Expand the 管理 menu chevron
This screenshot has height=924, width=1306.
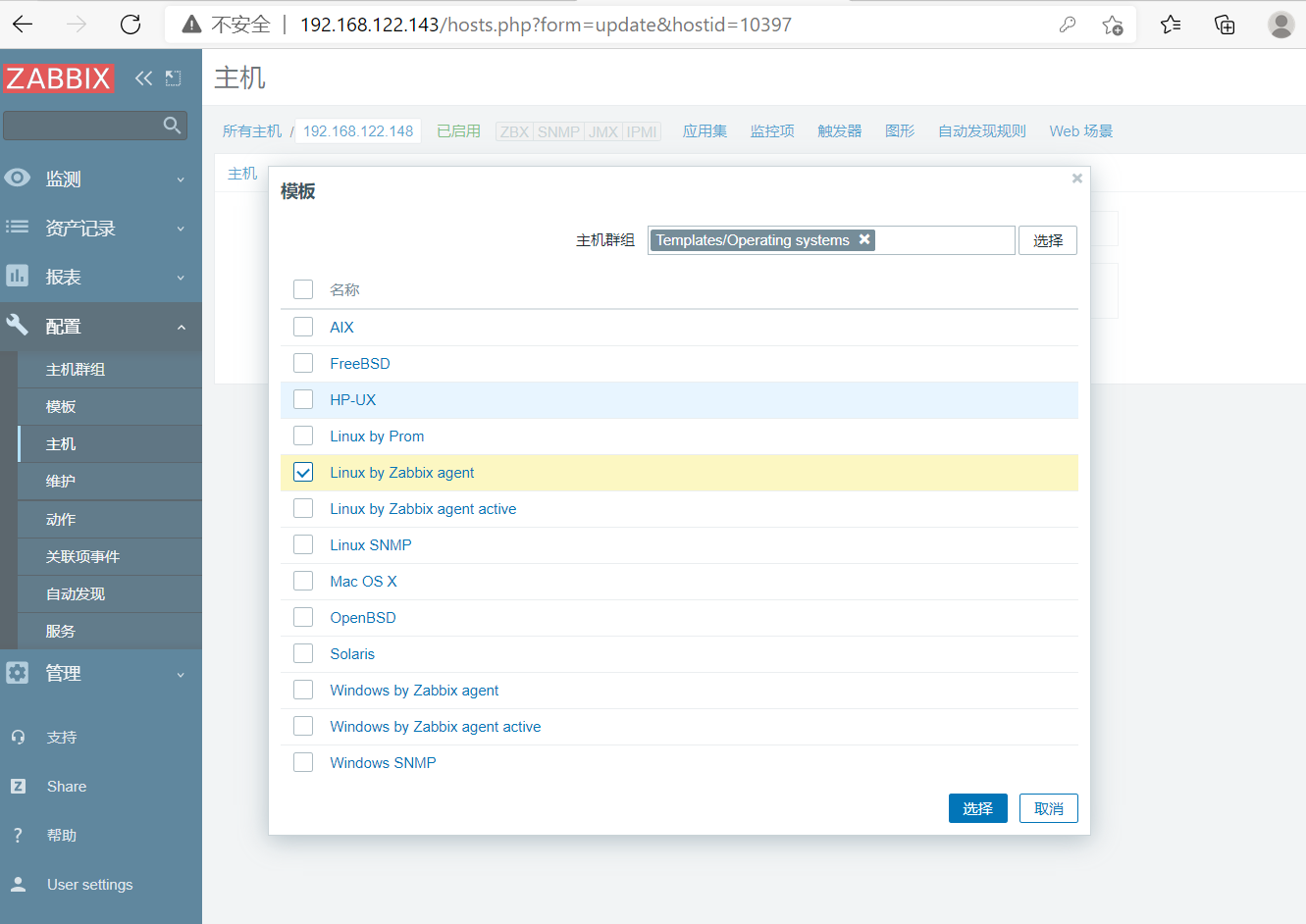[181, 675]
